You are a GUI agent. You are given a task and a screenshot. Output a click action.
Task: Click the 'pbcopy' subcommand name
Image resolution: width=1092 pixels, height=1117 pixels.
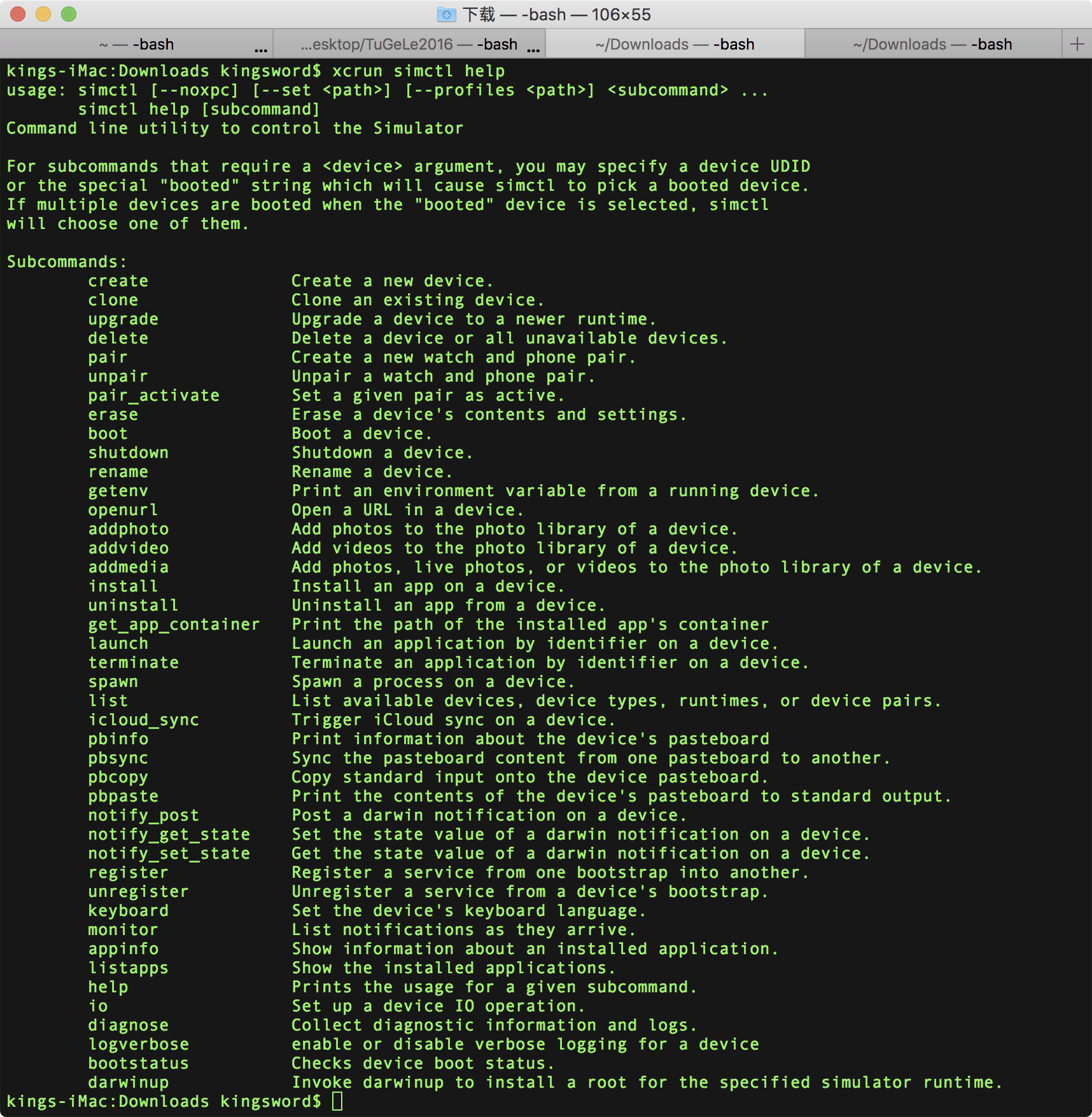click(118, 777)
